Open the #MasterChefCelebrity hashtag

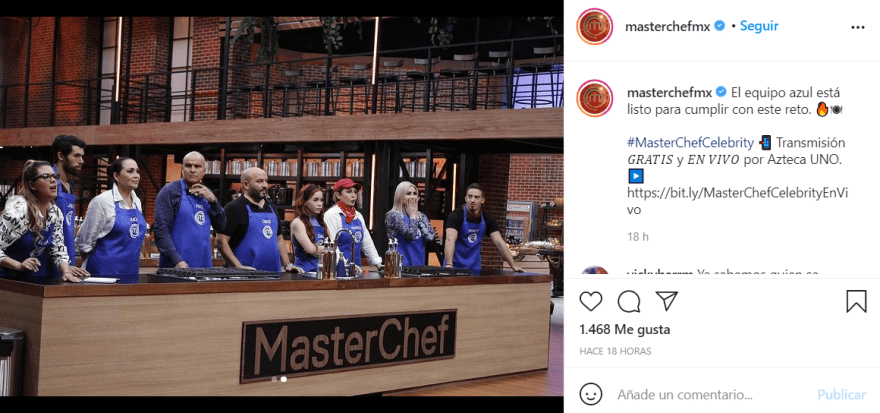[690, 143]
